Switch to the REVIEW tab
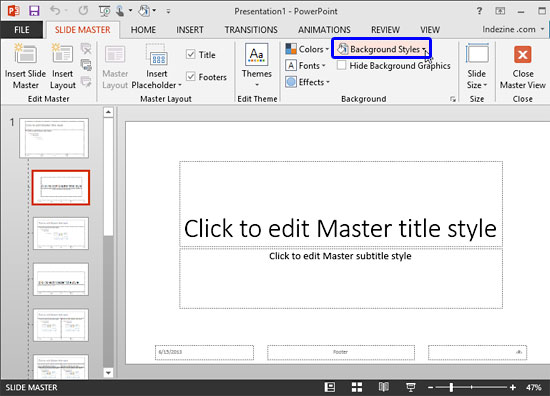Image resolution: width=550 pixels, height=396 pixels. click(385, 30)
